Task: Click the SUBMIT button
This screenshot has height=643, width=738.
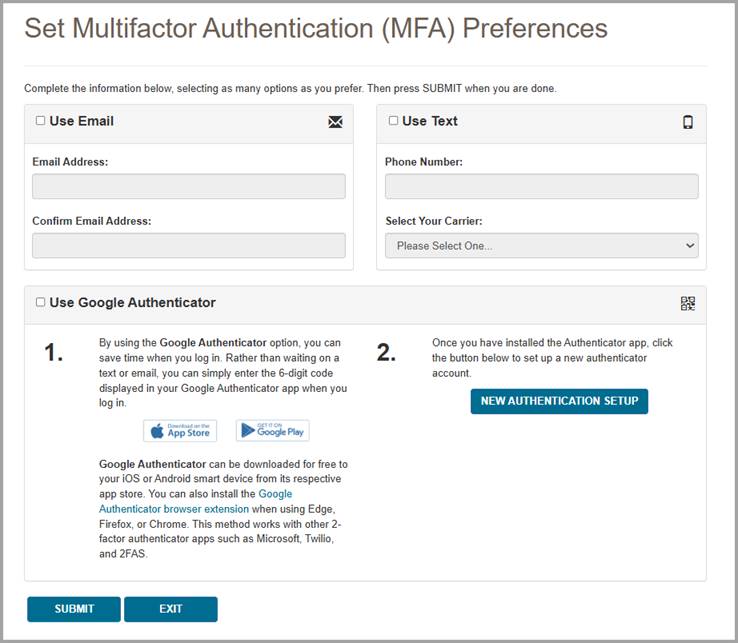Action: pos(74,609)
